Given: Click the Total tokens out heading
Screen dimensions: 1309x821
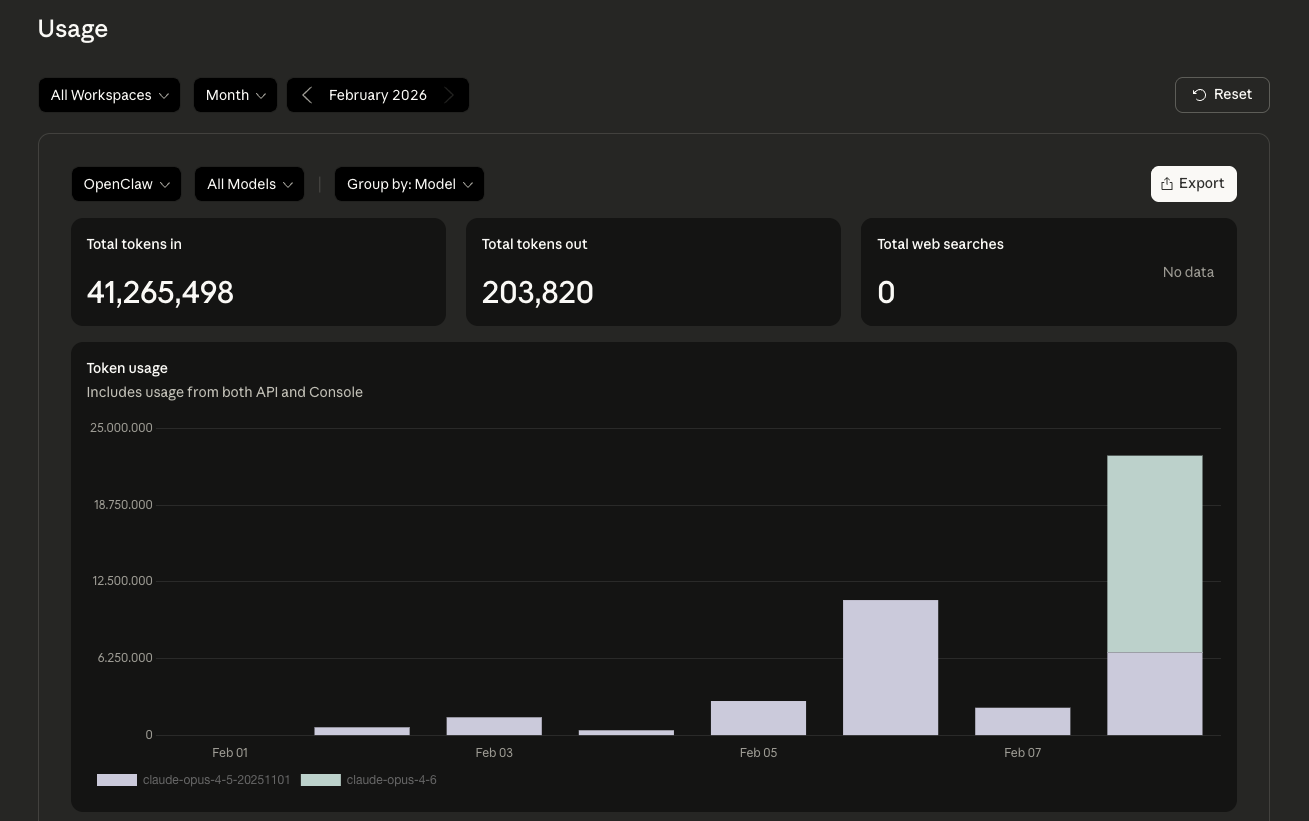Looking at the screenshot, I should (x=535, y=244).
